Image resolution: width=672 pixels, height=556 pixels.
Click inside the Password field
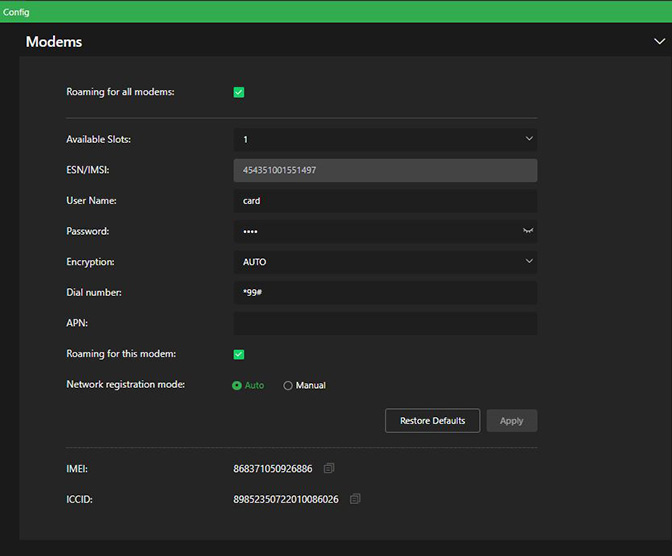tap(375, 232)
